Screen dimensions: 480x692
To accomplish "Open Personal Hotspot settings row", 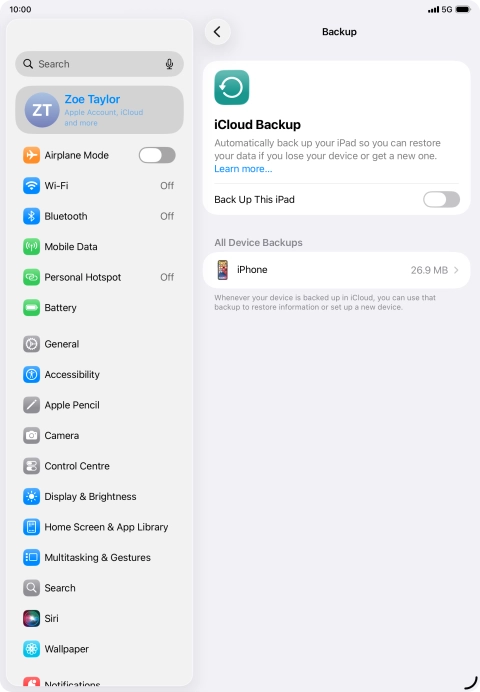I will (x=99, y=277).
